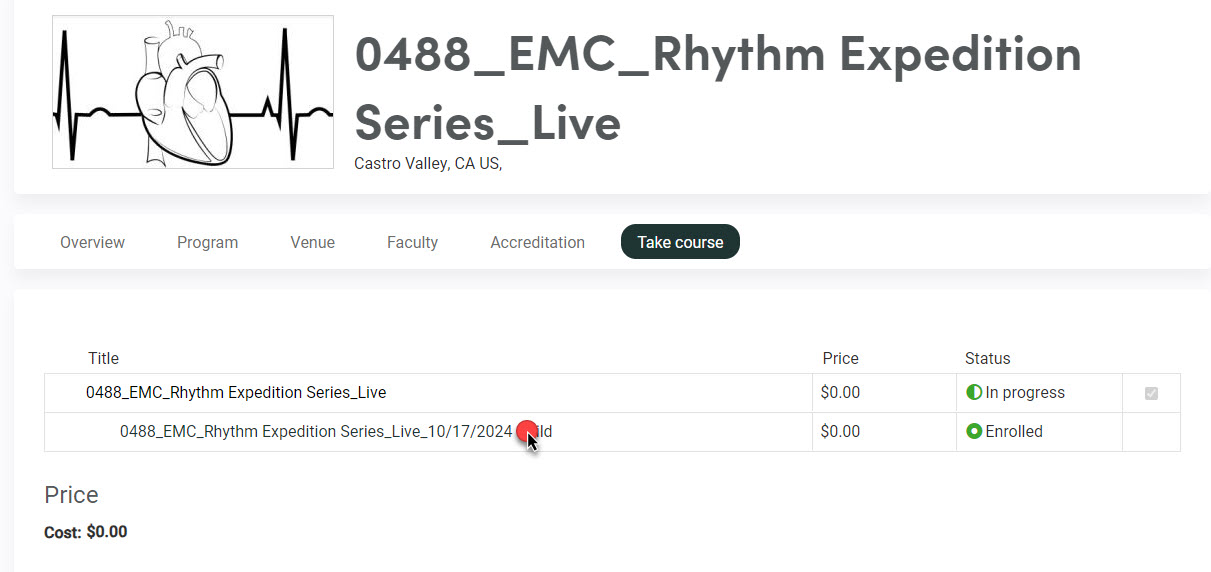
Task: Click the Status column header
Action: tap(987, 358)
